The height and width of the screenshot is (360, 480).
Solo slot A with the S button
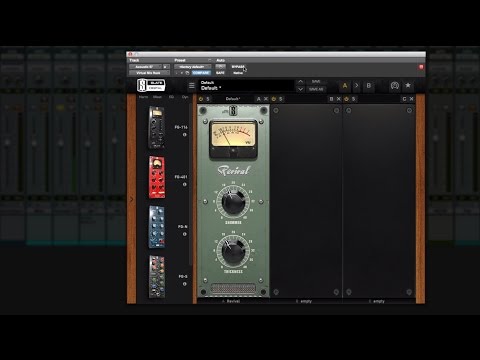coord(208,99)
